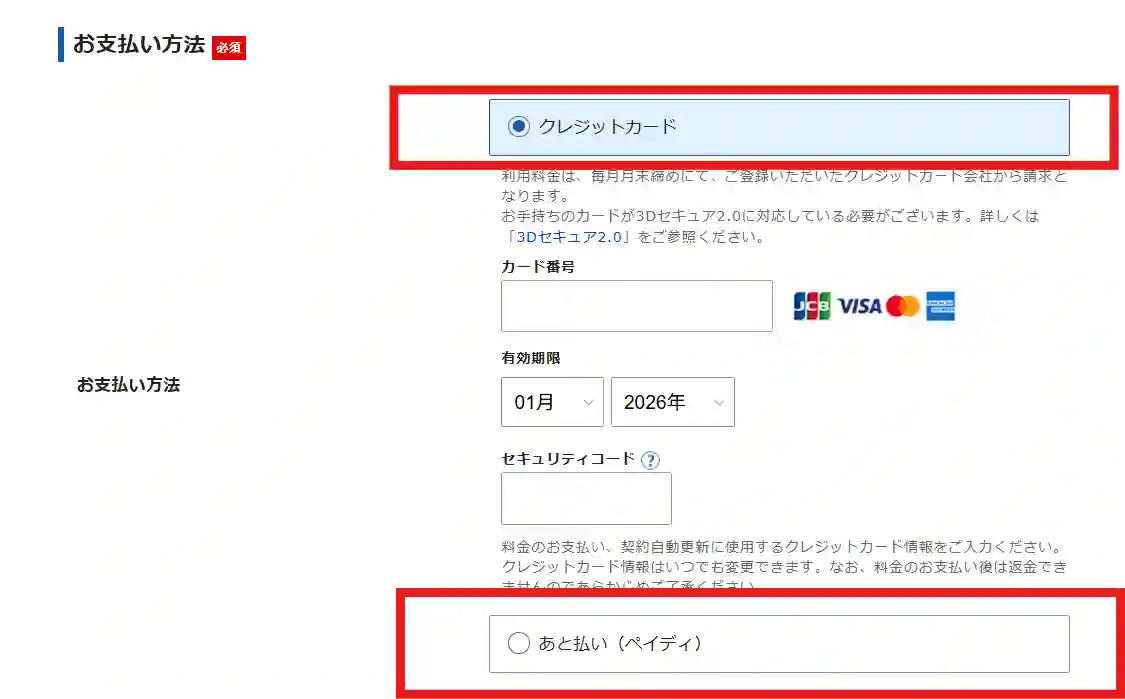Select the クレジットカード radio button

[x=519, y=127]
